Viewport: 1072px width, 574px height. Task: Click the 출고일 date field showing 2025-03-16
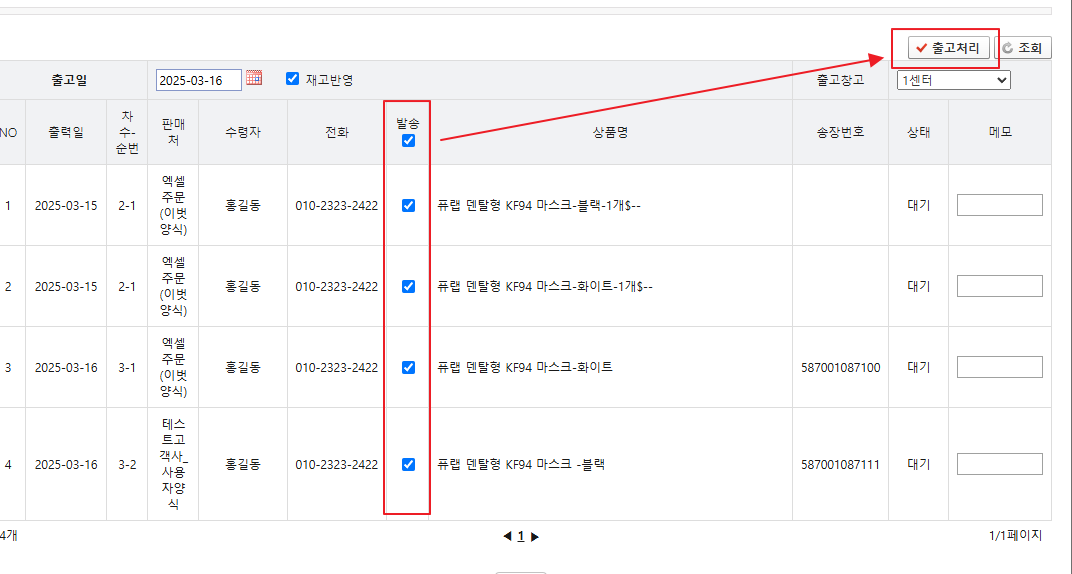199,80
